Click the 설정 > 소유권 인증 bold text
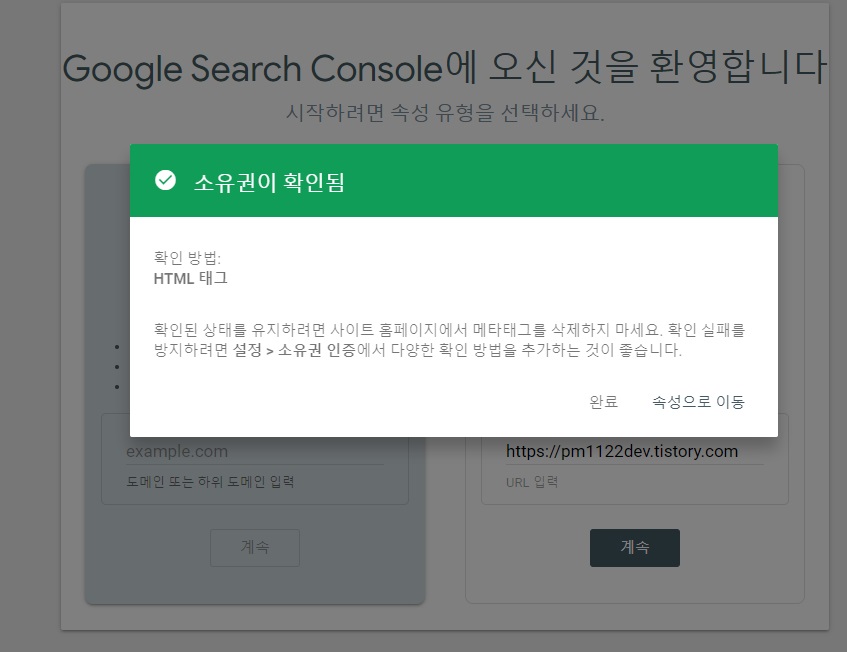Viewport: 847px width, 652px height. [294, 350]
